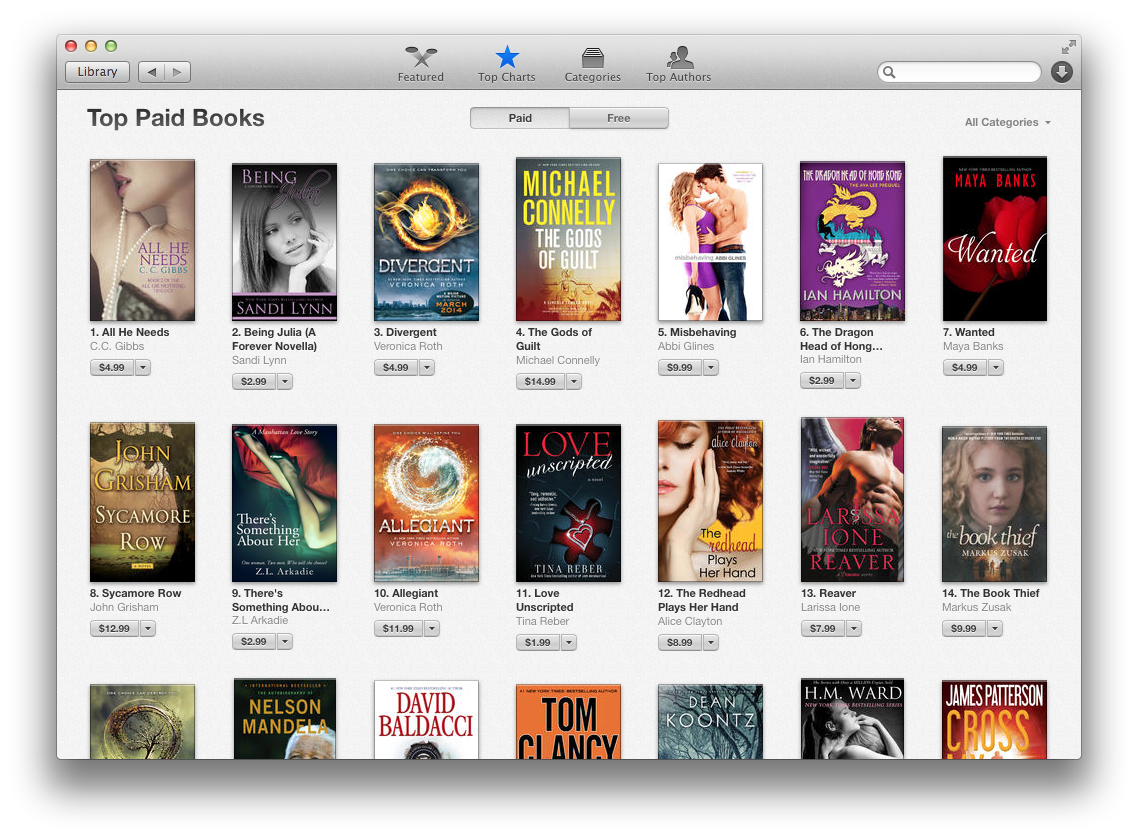Go back with the left arrow
Image resolution: width=1138 pixels, height=838 pixels.
click(x=151, y=72)
